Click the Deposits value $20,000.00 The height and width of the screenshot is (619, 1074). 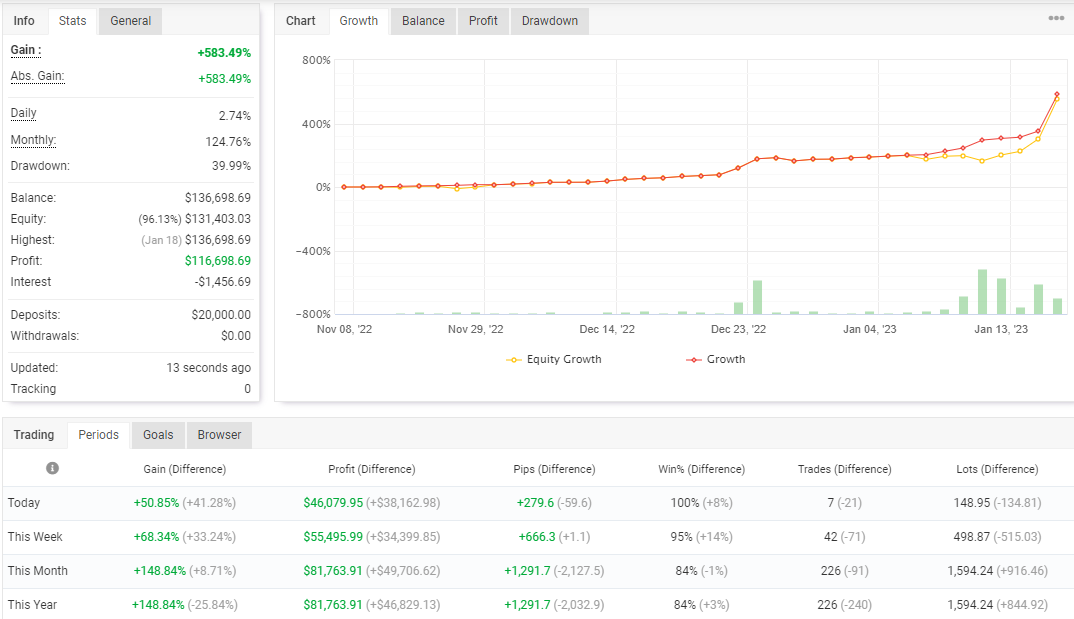pos(221,315)
